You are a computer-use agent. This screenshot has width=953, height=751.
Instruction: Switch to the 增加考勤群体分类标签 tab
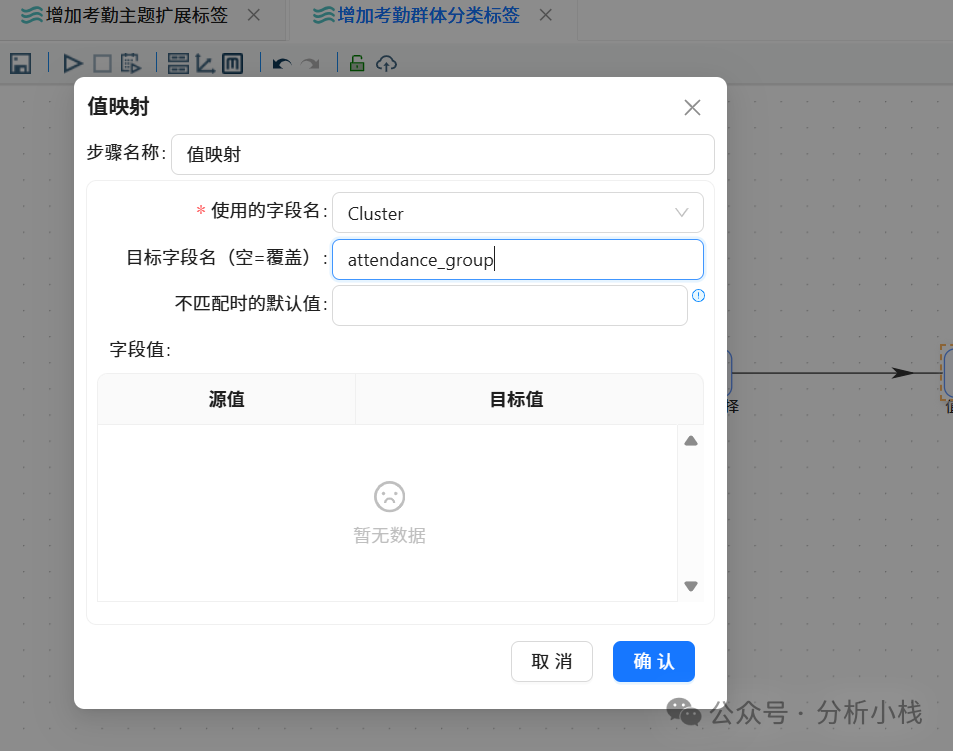pos(428,15)
